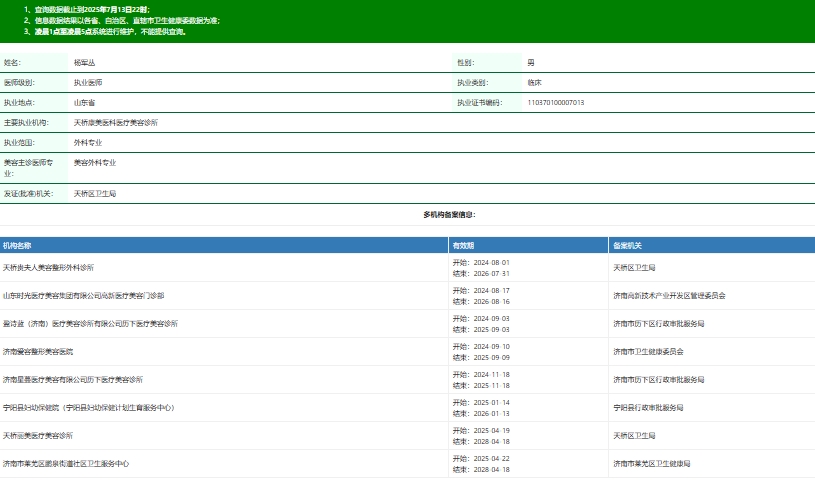Select start date 2024-08-01
This screenshot has width=815, height=483.
(491, 263)
